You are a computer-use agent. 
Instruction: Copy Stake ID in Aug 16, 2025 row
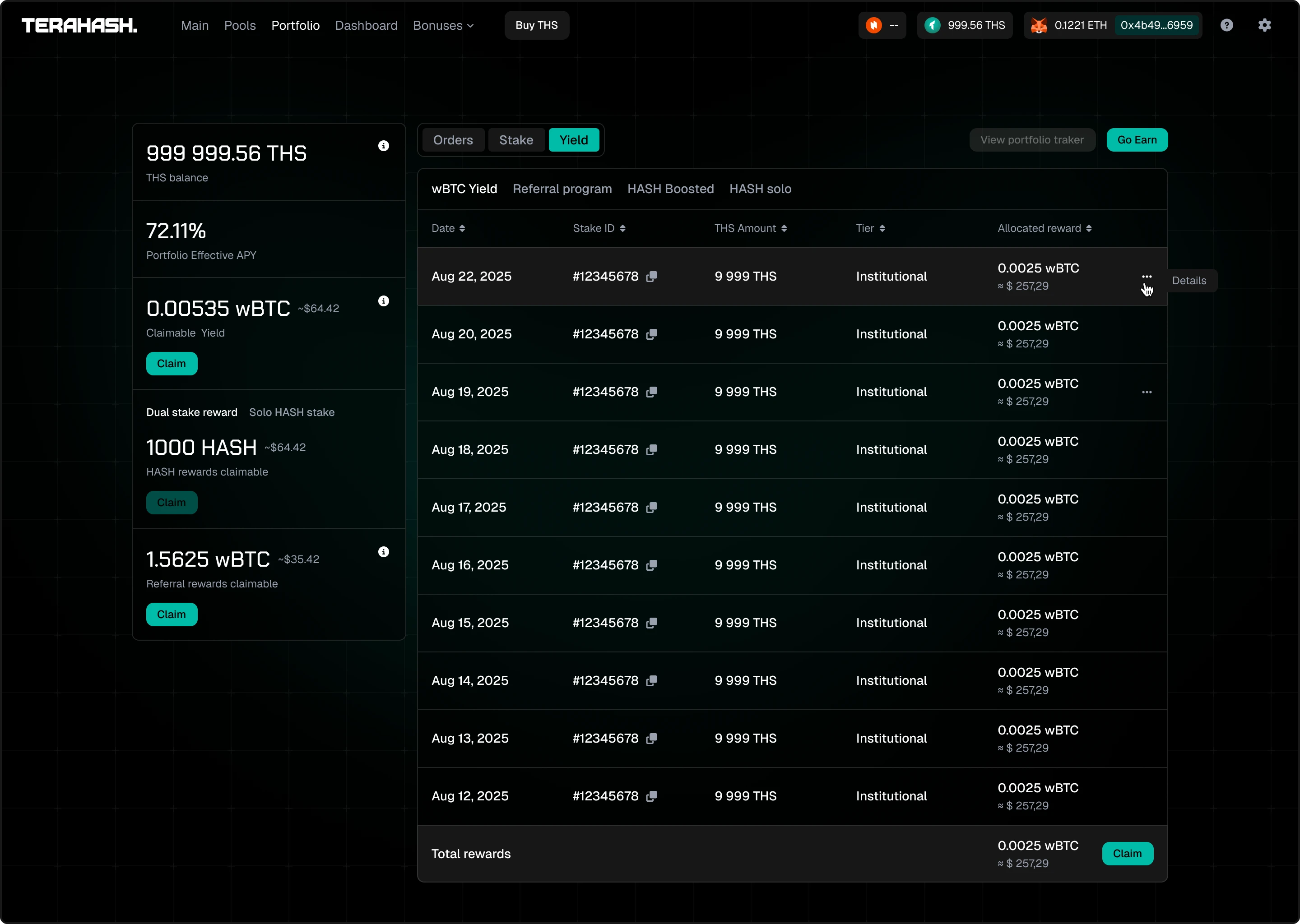pyautogui.click(x=652, y=566)
